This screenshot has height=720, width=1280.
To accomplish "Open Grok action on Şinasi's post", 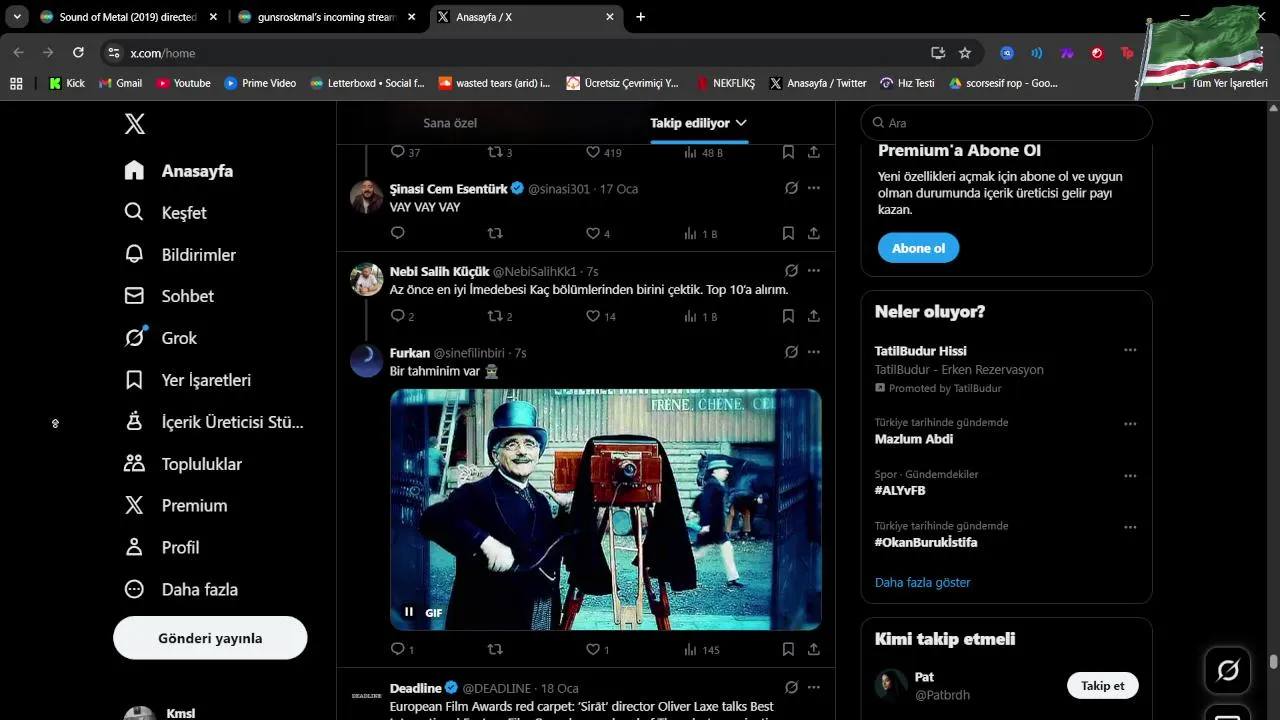I will [791, 188].
